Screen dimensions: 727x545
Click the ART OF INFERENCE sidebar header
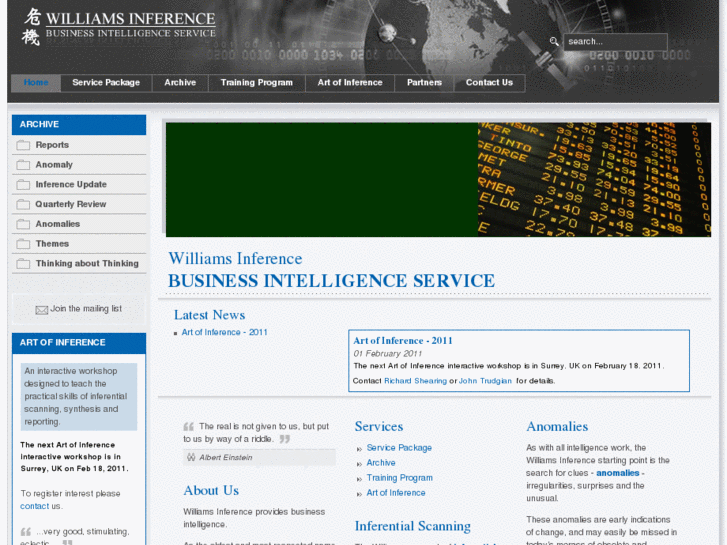pyautogui.click(x=79, y=343)
